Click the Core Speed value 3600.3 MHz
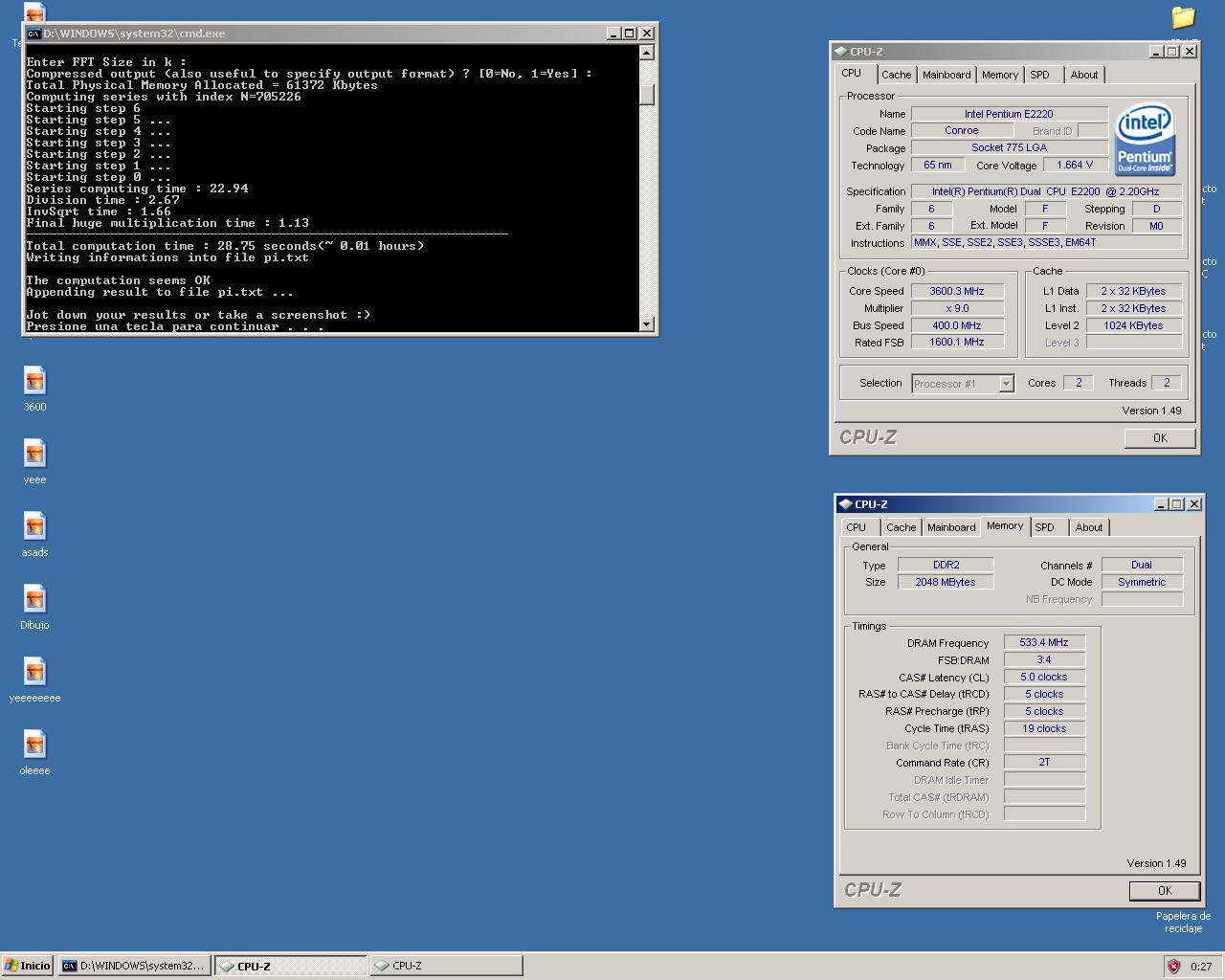Viewport: 1225px width, 980px height. (957, 291)
